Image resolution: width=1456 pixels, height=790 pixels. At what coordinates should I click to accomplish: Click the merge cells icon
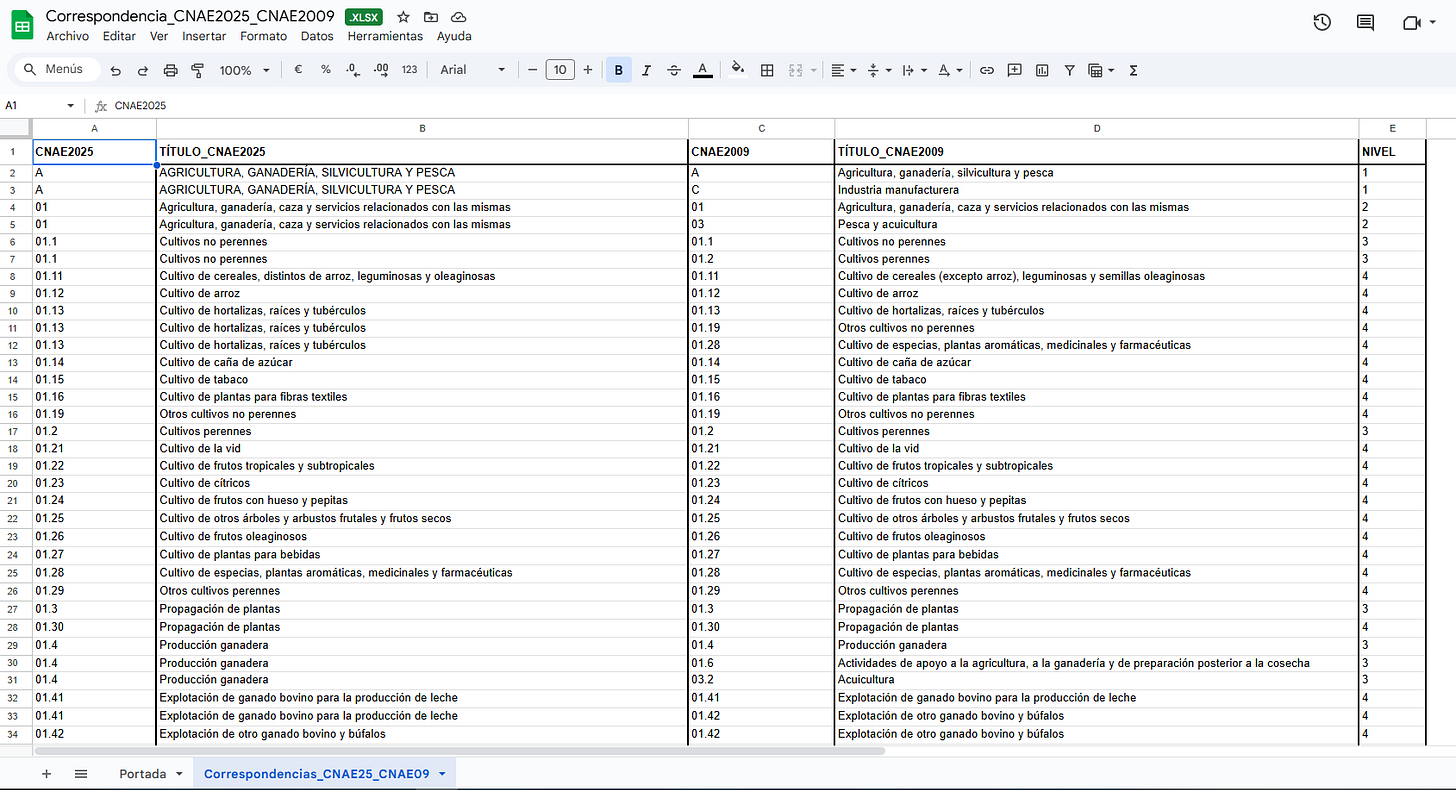tap(796, 70)
